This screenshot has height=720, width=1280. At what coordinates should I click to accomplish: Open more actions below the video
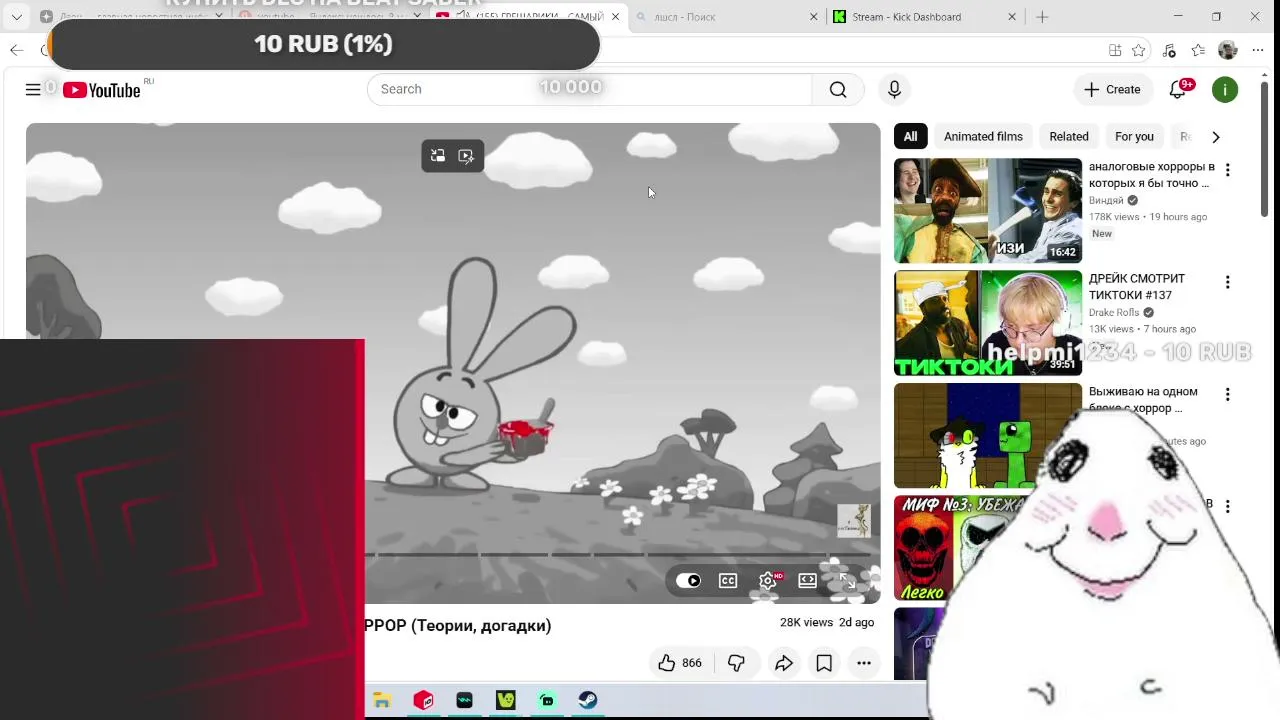pyautogui.click(x=864, y=663)
